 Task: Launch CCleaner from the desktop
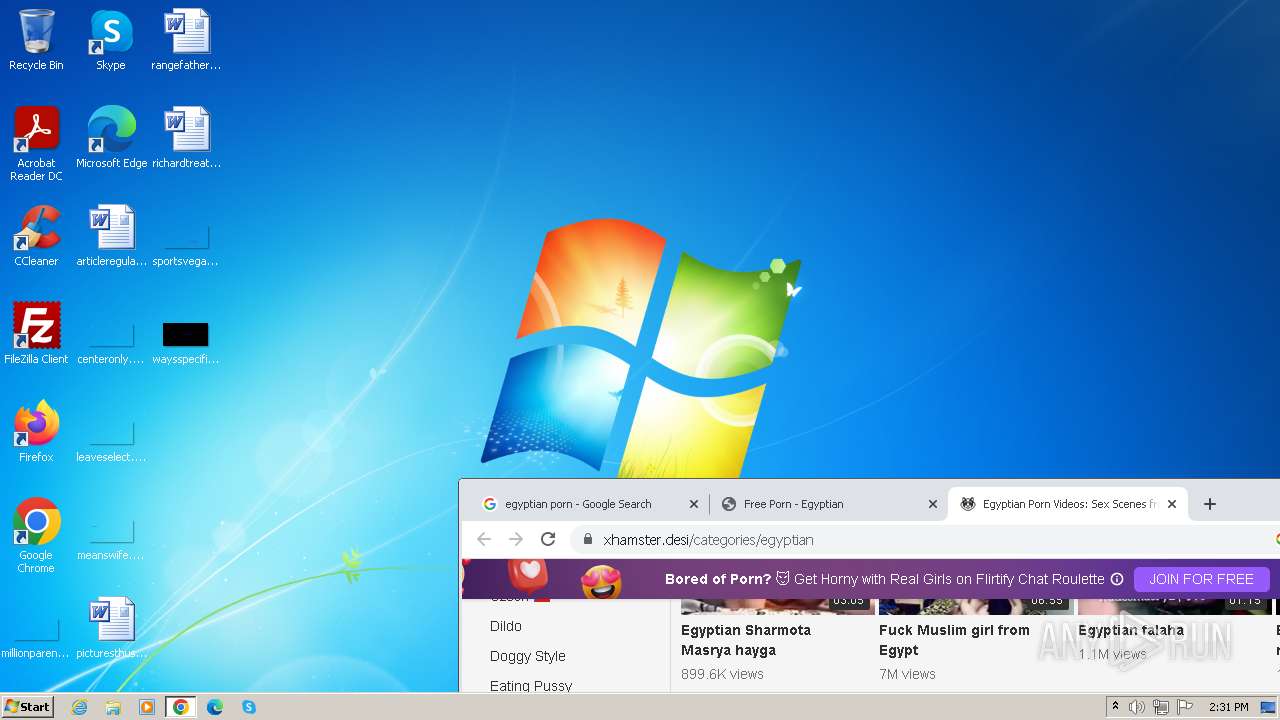click(x=36, y=236)
